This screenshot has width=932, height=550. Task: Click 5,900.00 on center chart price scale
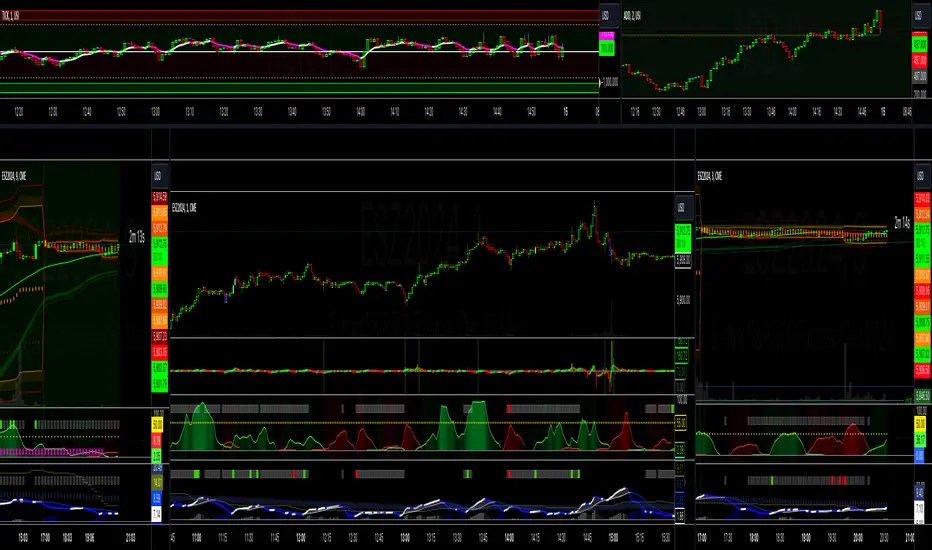tap(684, 300)
